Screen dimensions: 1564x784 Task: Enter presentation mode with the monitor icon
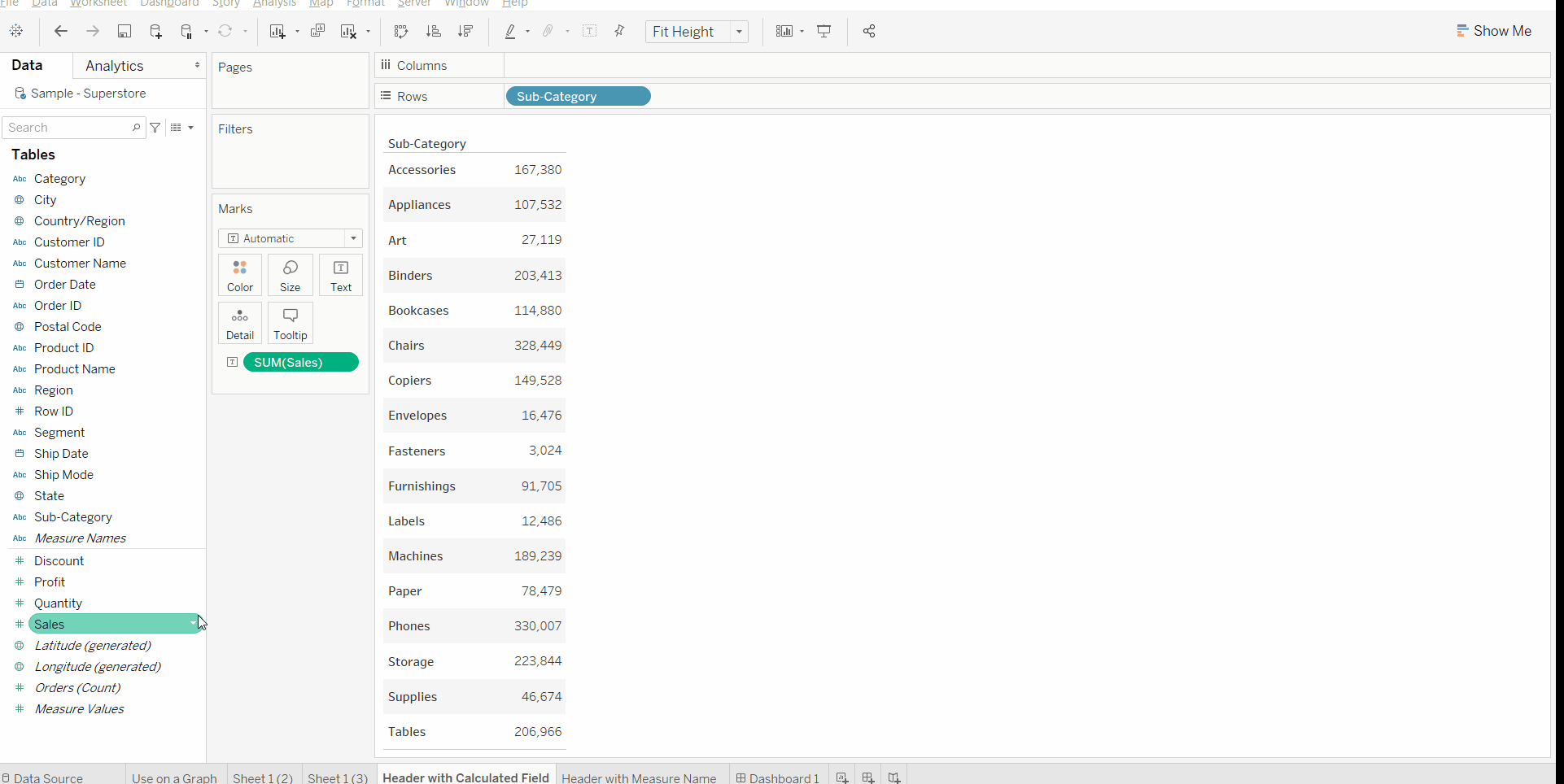(x=824, y=31)
